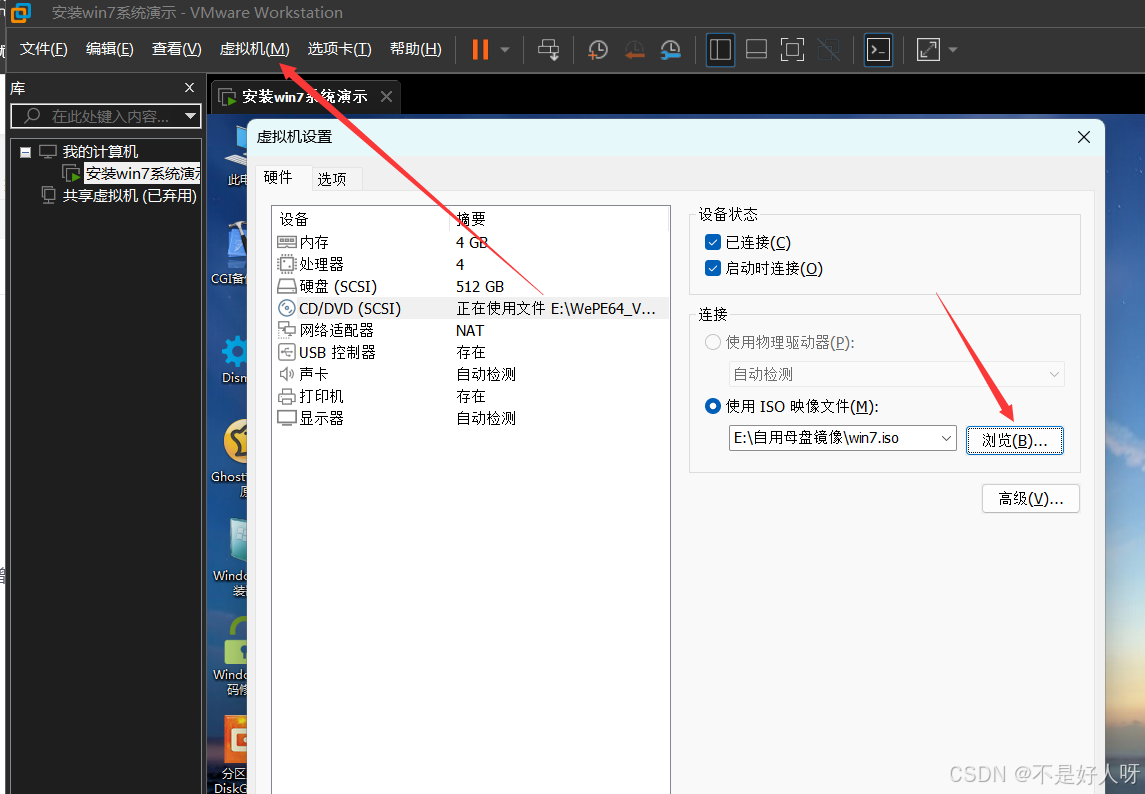
Task: Take a snapshot using the clock icon
Action: 597,50
